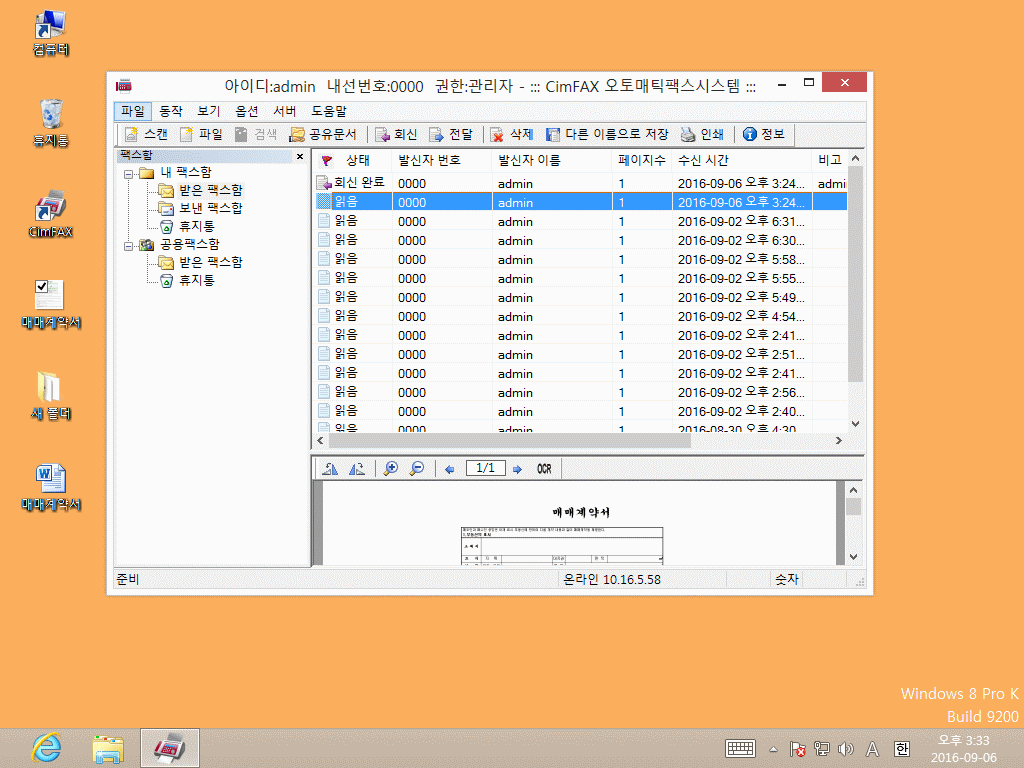
Task: Sort the list by 페이지수 column
Action: [642, 161]
